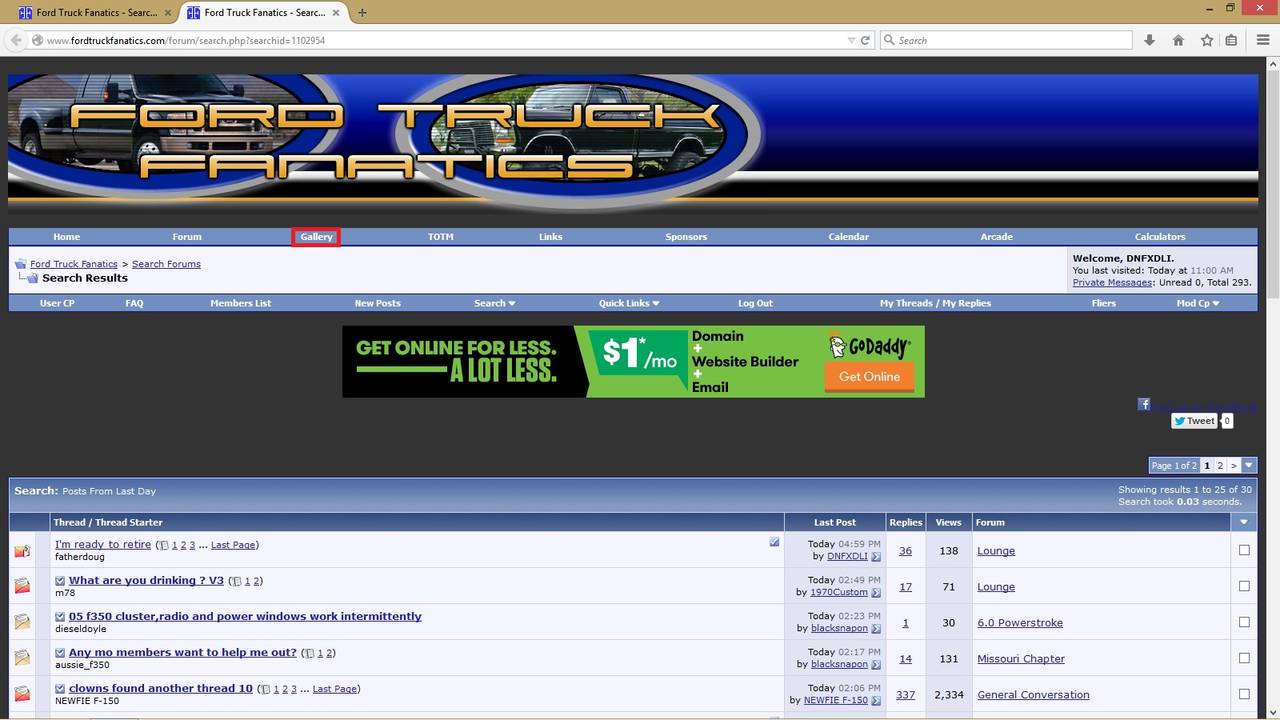Open the Members List link
The image size is (1280, 720).
(x=240, y=303)
